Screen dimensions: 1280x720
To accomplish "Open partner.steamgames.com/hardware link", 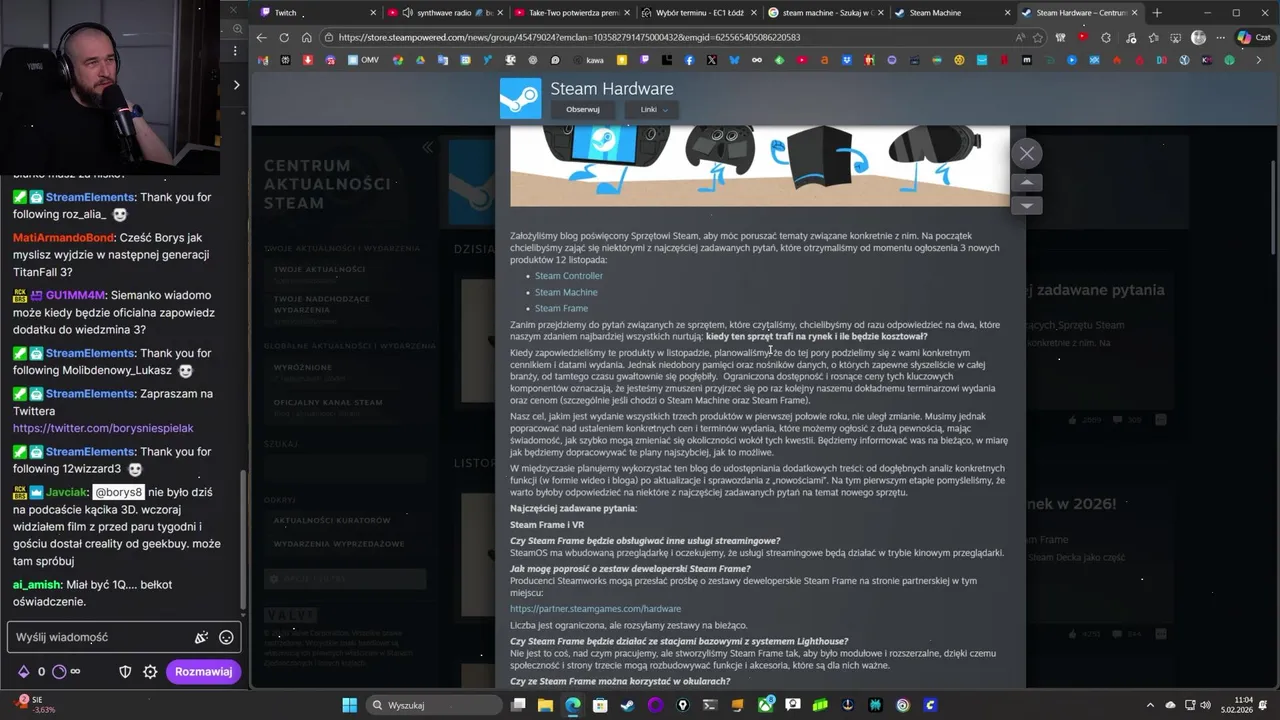I will pos(595,608).
